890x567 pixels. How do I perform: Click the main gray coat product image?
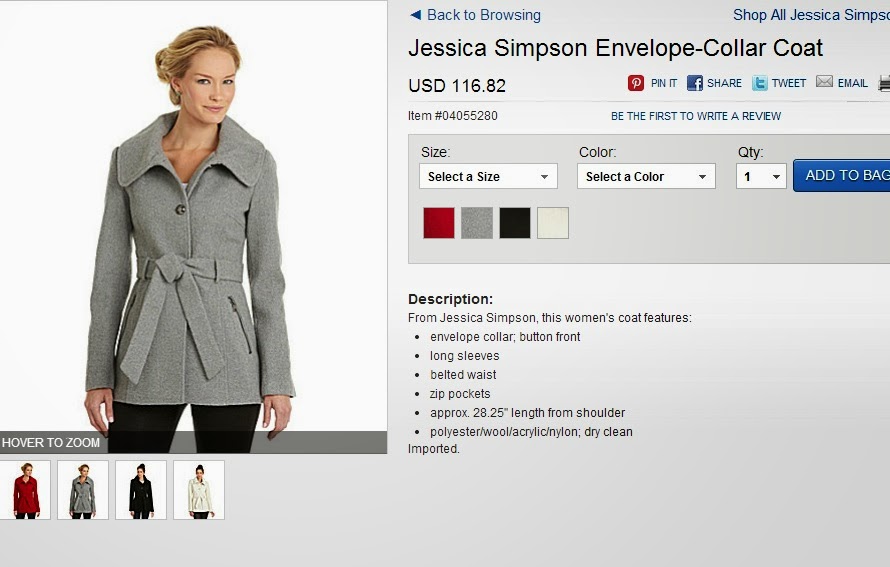tap(193, 227)
